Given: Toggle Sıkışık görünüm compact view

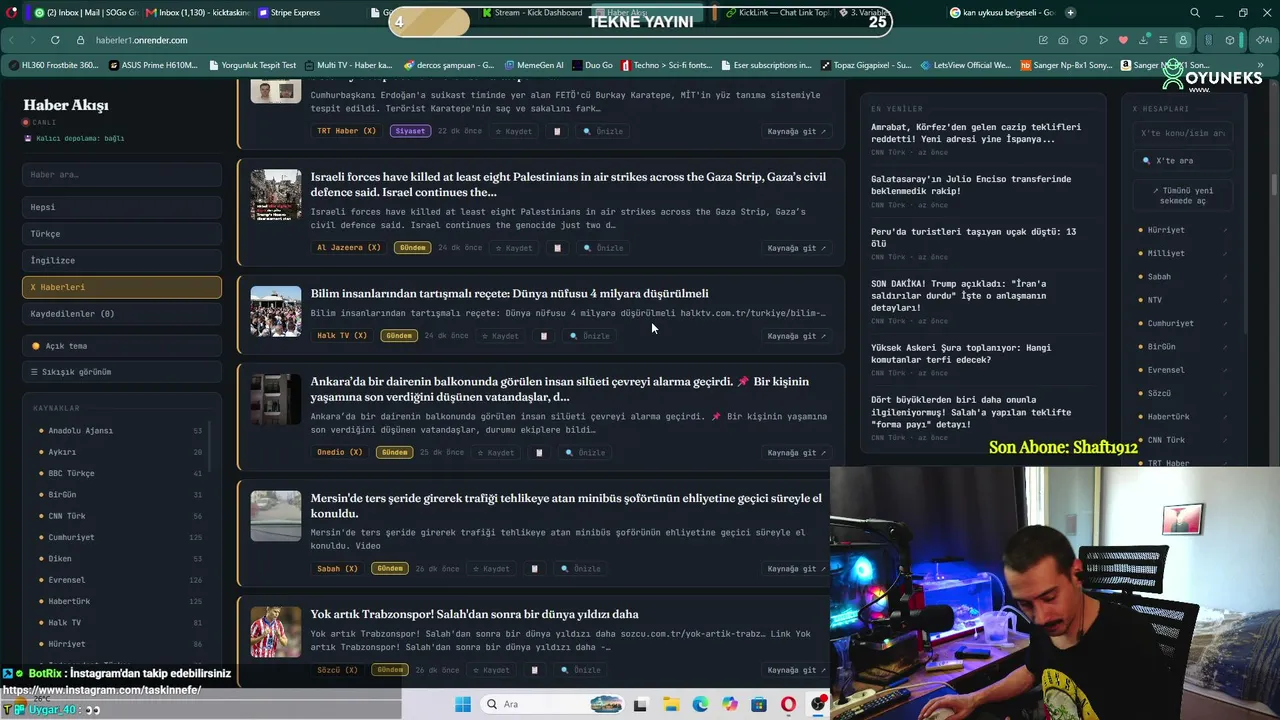Looking at the screenshot, I should (122, 372).
